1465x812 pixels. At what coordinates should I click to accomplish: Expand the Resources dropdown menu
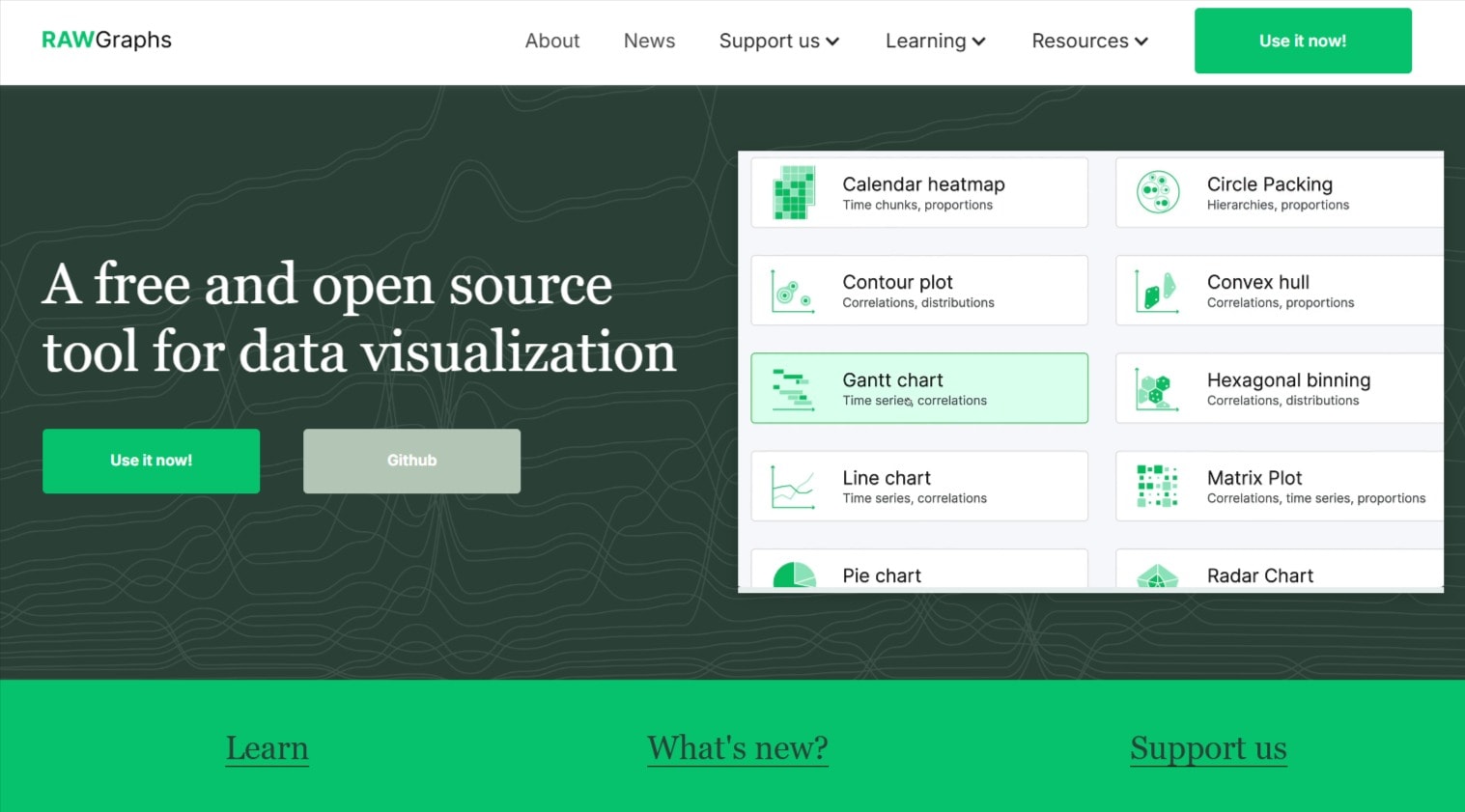point(1089,41)
